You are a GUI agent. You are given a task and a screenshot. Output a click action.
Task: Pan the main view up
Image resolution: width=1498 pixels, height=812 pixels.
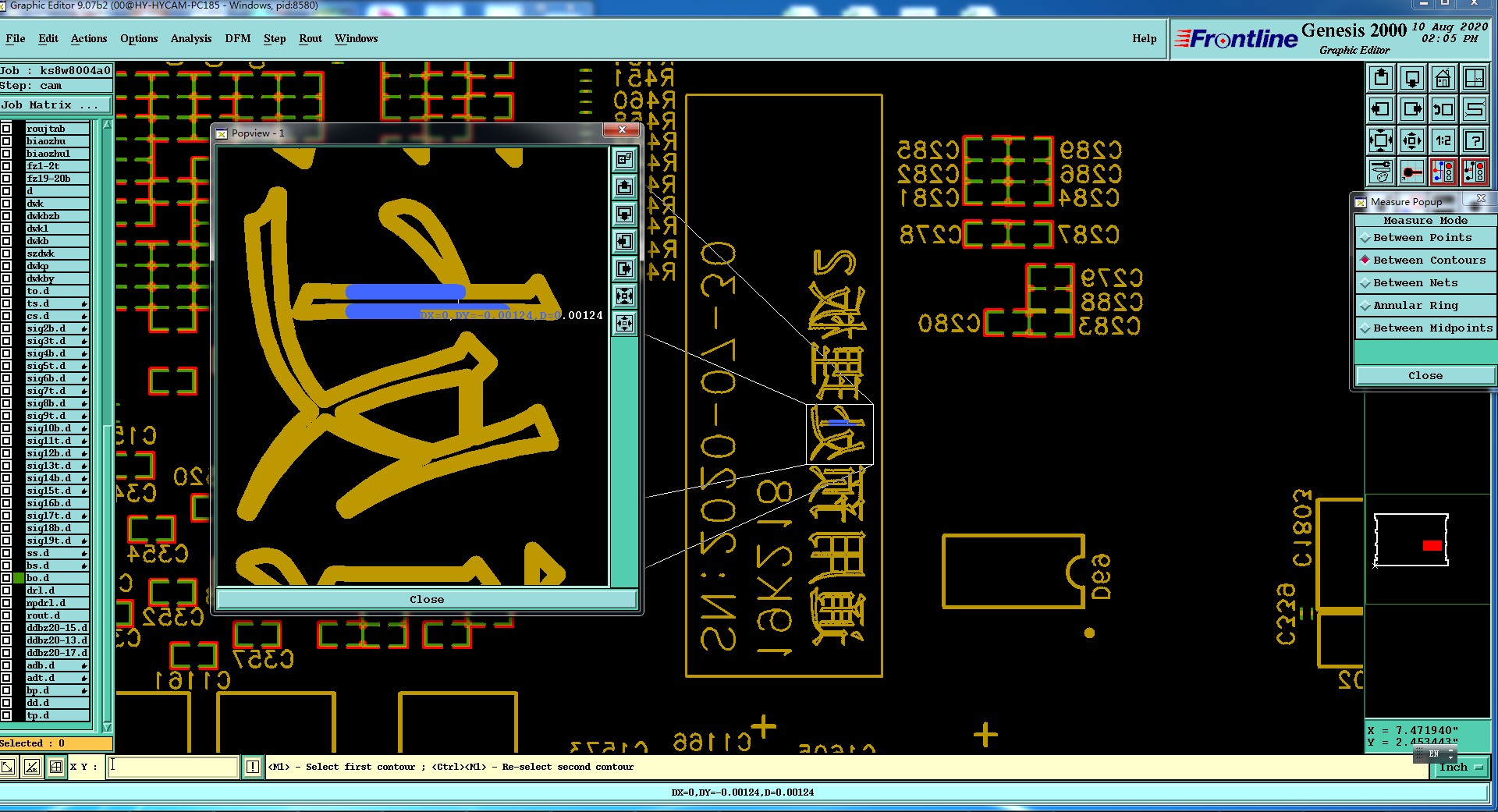click(1381, 78)
